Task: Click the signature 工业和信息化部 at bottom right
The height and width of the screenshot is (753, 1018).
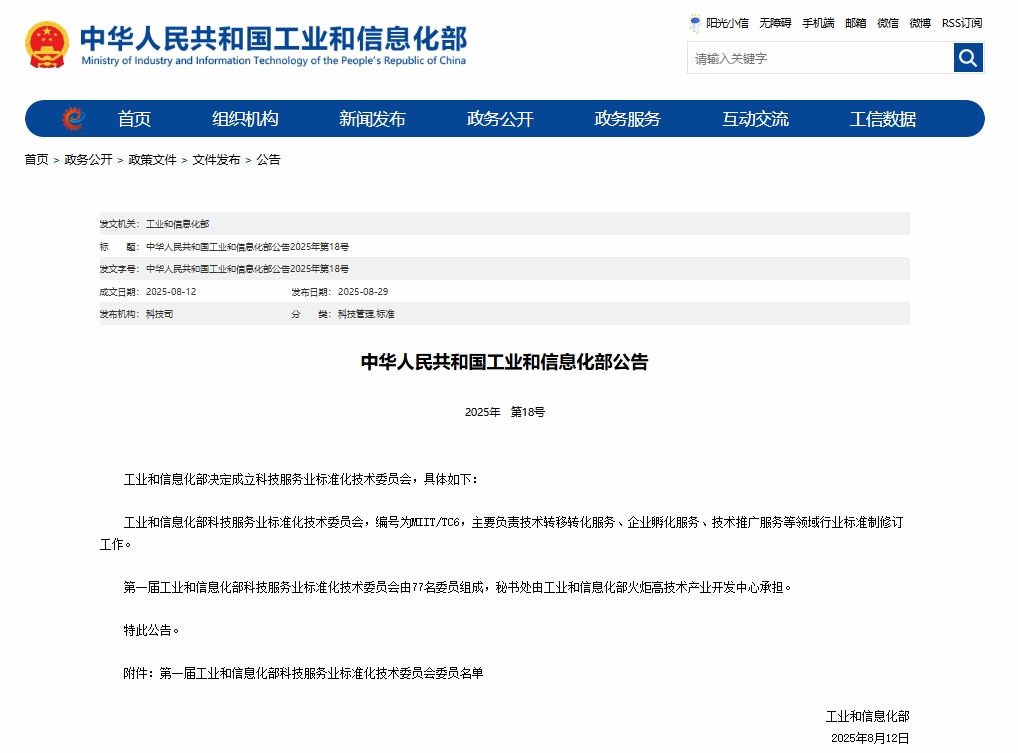Action: (x=867, y=717)
